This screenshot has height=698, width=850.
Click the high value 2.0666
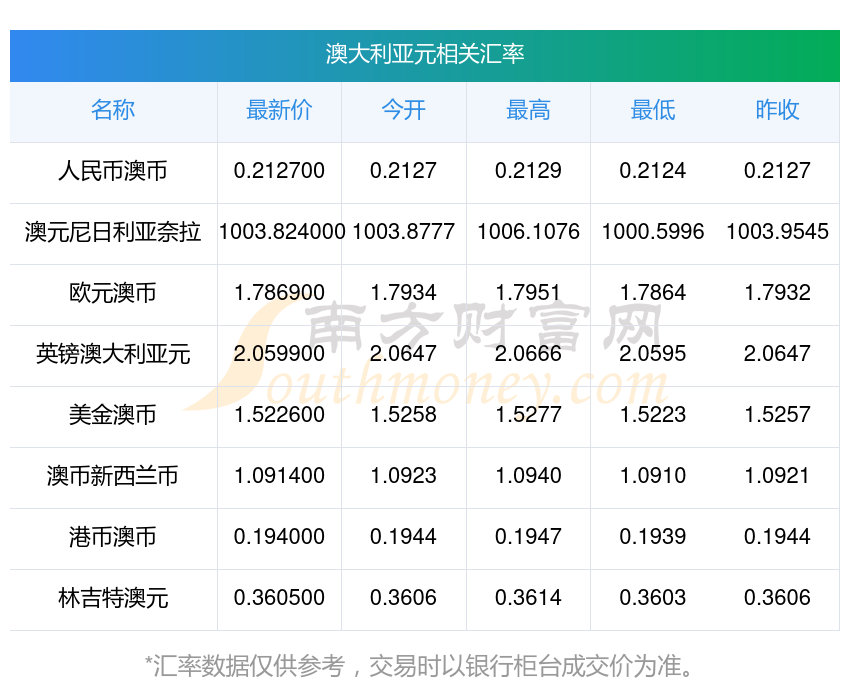coord(528,354)
